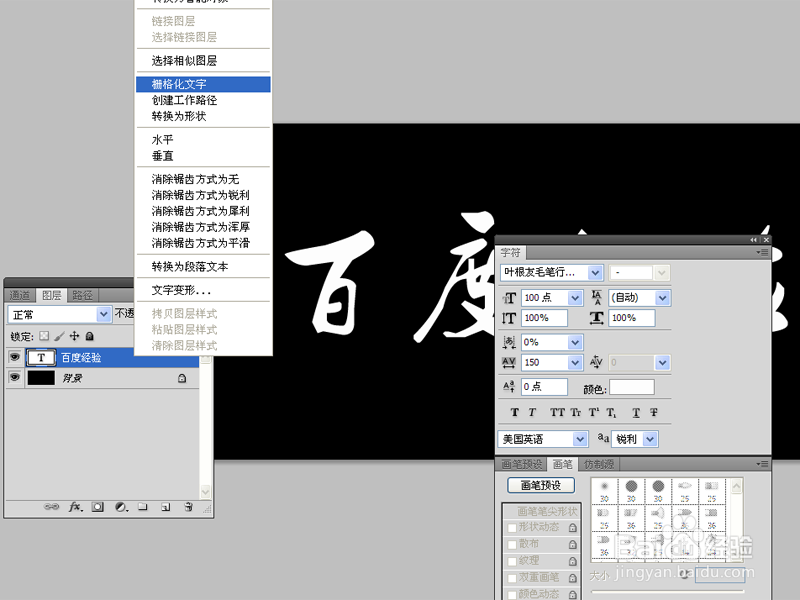Create a new layer icon
Viewport: 800px width, 600px height.
pos(165,507)
